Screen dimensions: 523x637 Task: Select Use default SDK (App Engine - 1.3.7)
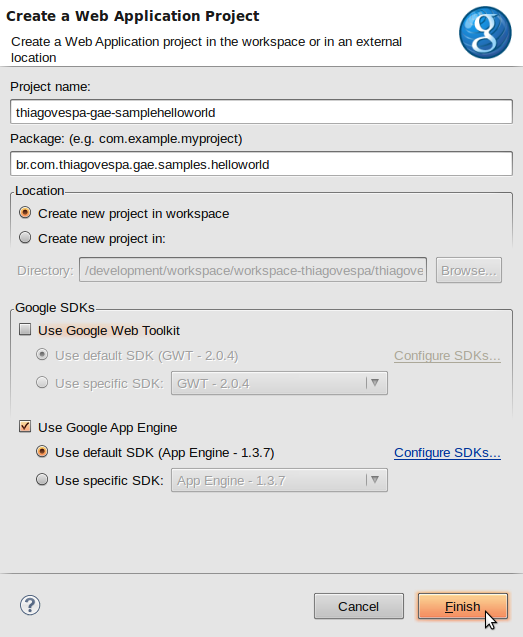pyautogui.click(x=42, y=452)
